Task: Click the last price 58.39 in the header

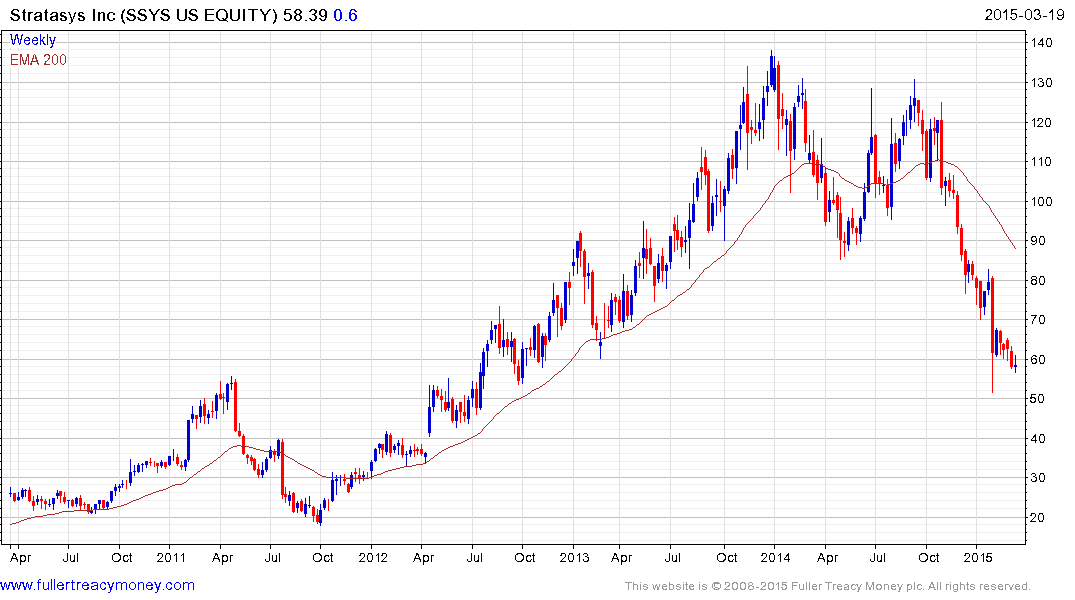Action: tap(305, 15)
